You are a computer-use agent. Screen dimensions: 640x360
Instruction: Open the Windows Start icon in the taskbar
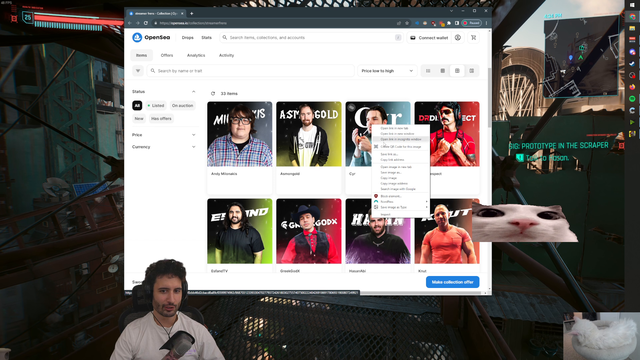[632, 4]
